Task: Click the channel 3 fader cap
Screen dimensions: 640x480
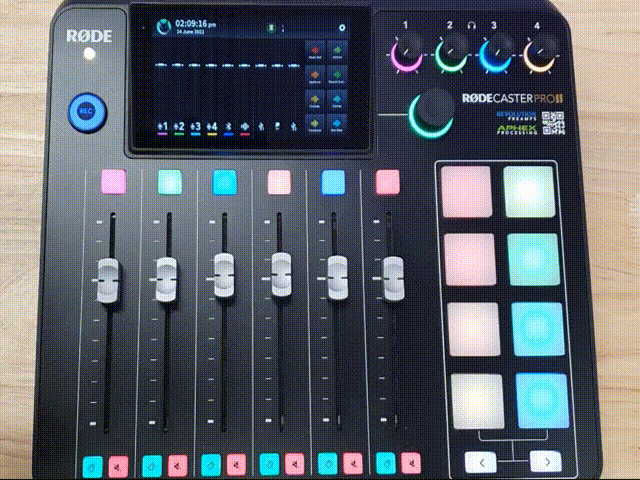Action: point(224,276)
